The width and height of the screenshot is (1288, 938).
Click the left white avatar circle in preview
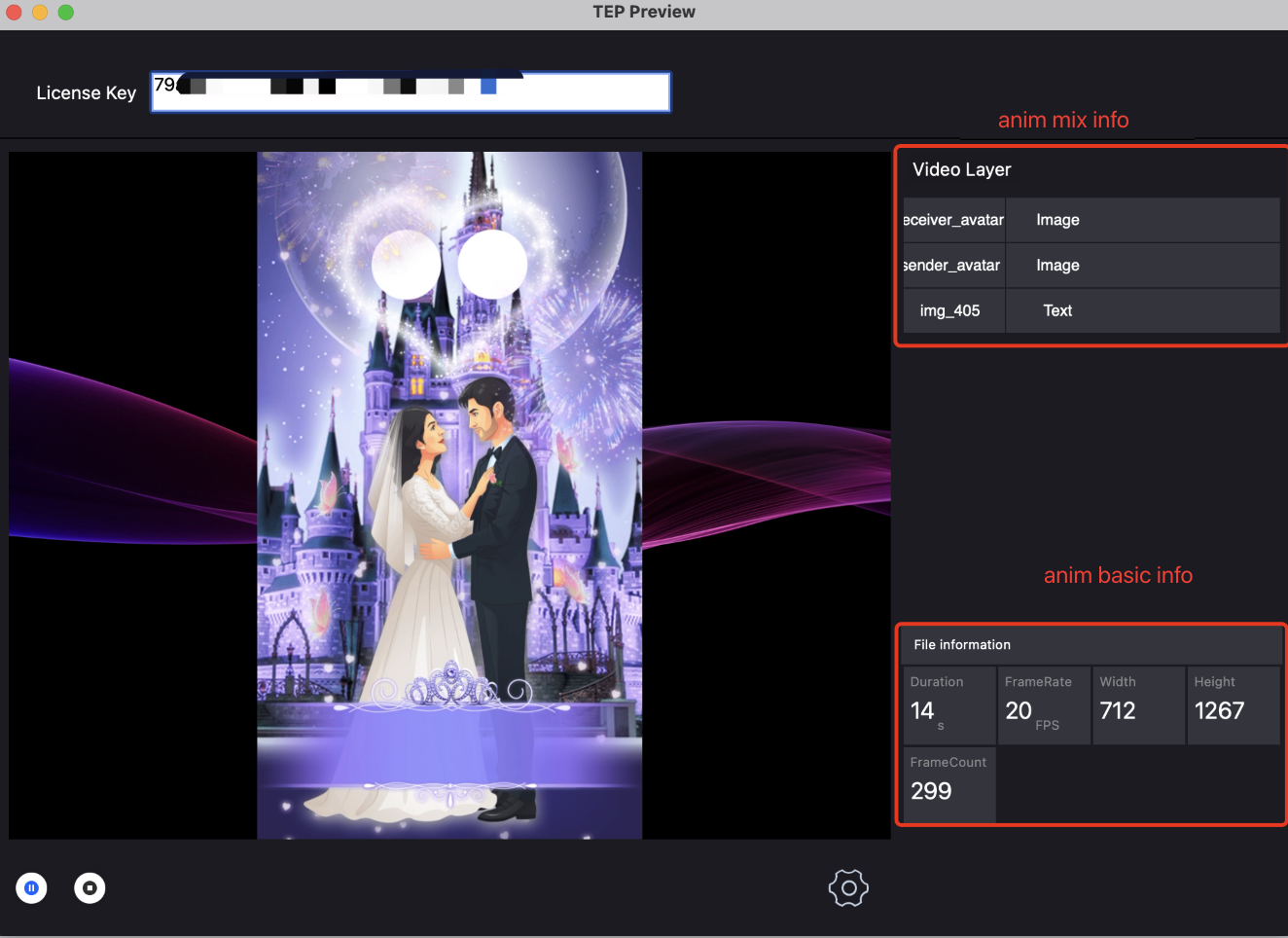point(407,265)
